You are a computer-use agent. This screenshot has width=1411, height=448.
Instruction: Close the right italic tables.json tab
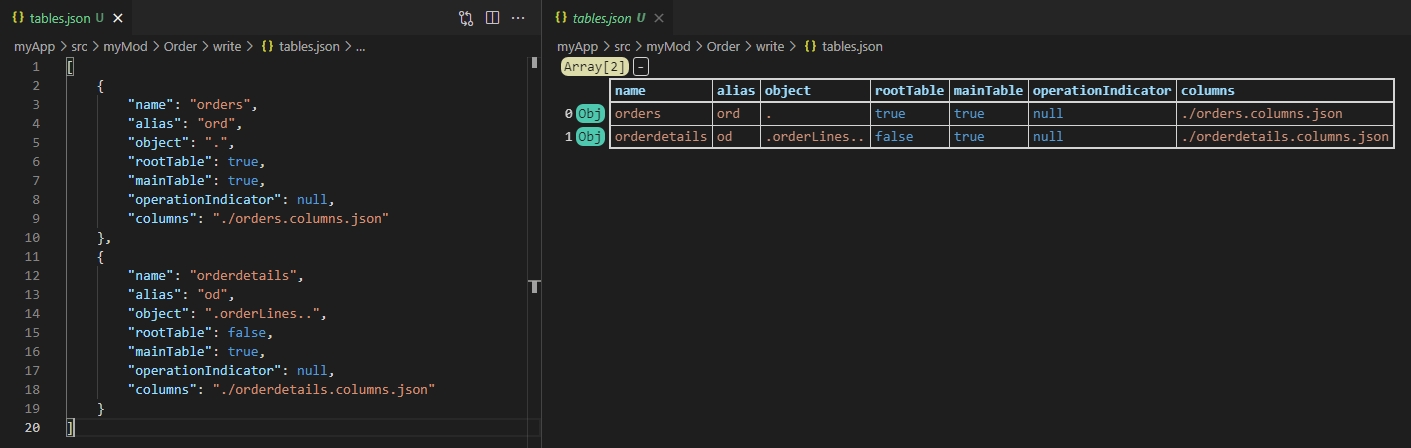[661, 18]
